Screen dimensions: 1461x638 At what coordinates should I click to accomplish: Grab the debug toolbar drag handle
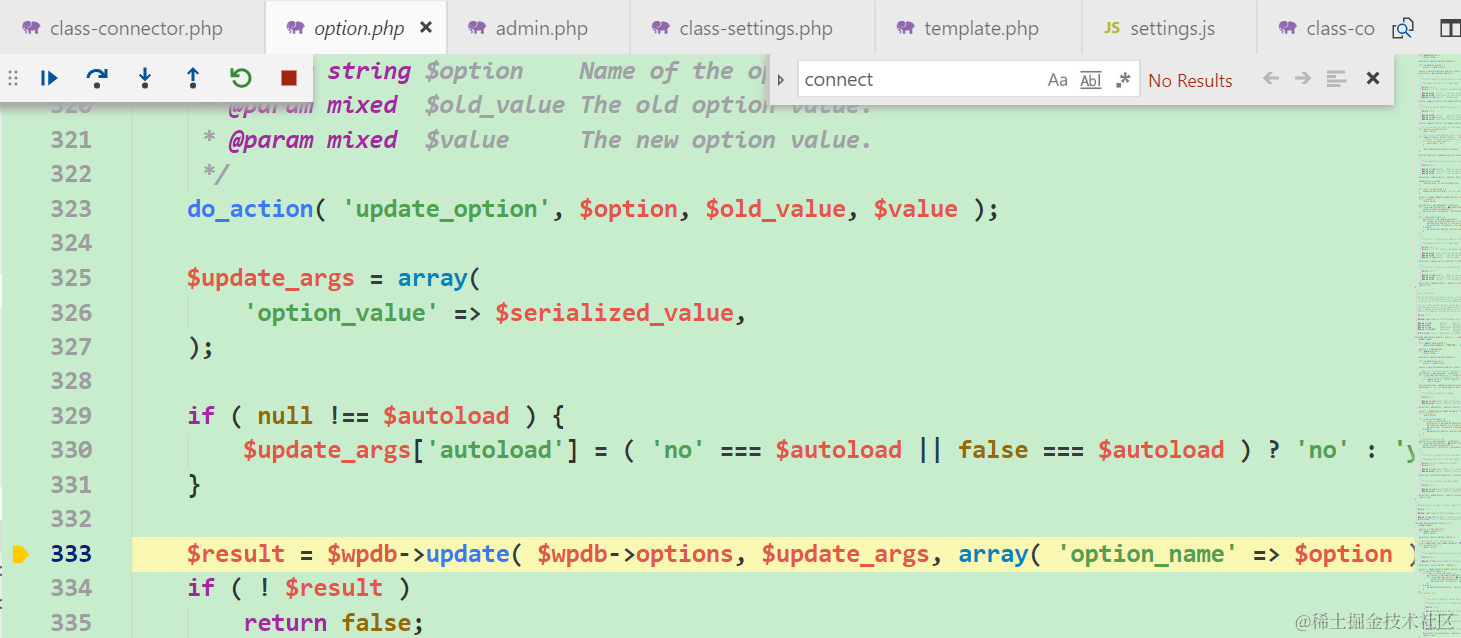tap(13, 78)
